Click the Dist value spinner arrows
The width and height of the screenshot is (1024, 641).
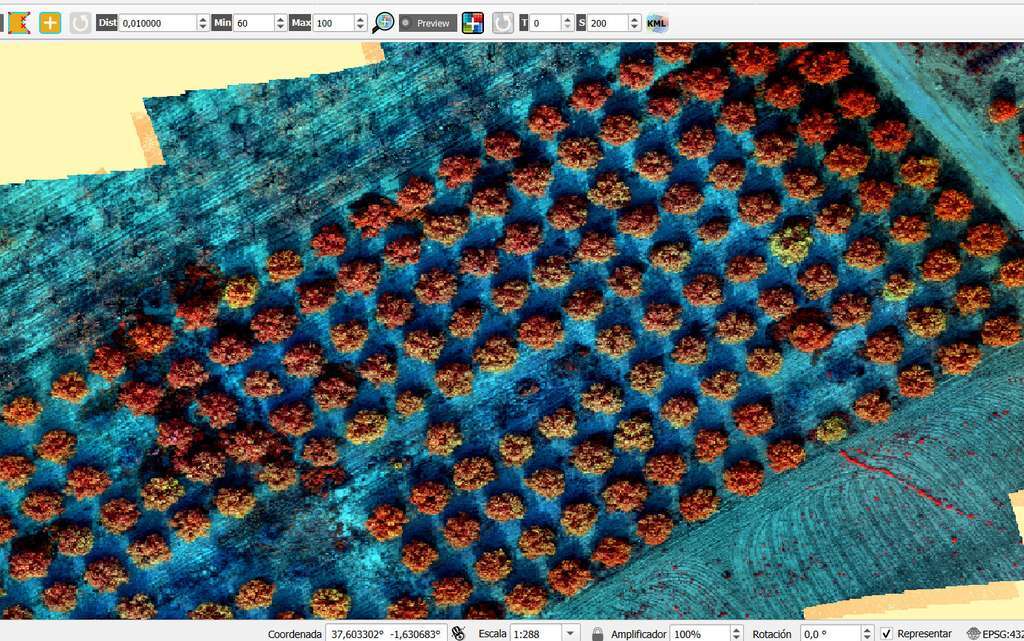coord(202,23)
